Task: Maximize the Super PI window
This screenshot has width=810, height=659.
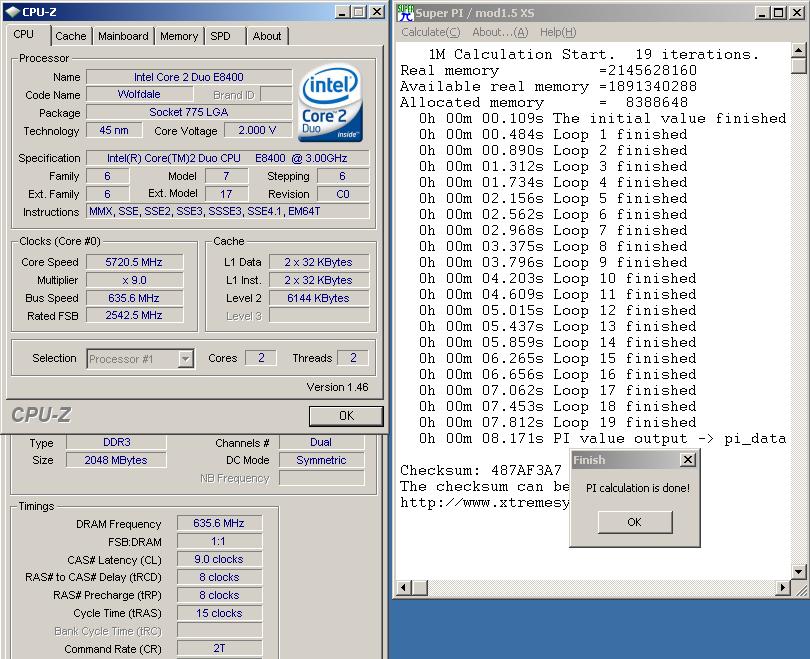Action: click(x=778, y=13)
